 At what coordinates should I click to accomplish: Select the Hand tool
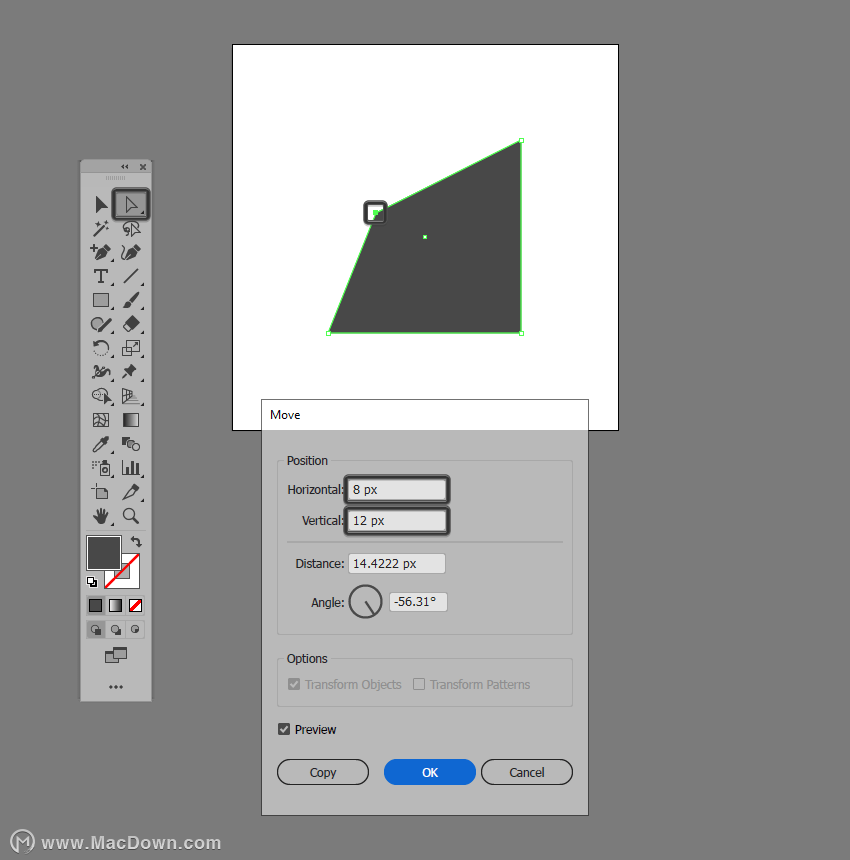pyautogui.click(x=101, y=516)
